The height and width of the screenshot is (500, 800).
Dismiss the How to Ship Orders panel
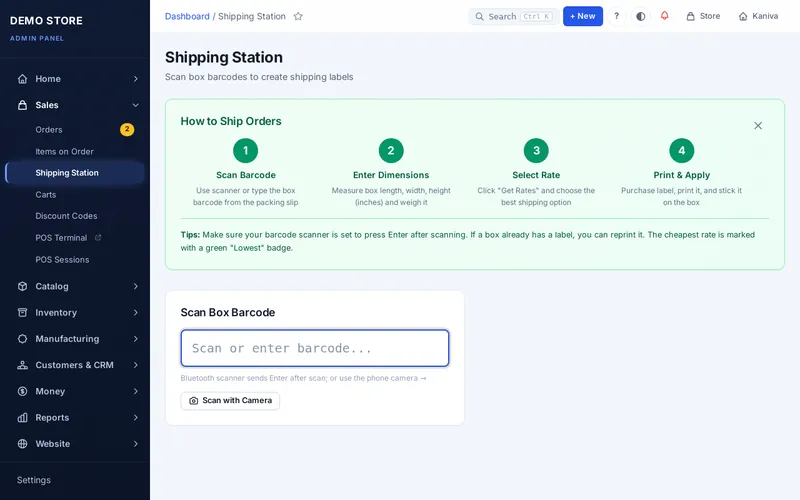(x=758, y=126)
